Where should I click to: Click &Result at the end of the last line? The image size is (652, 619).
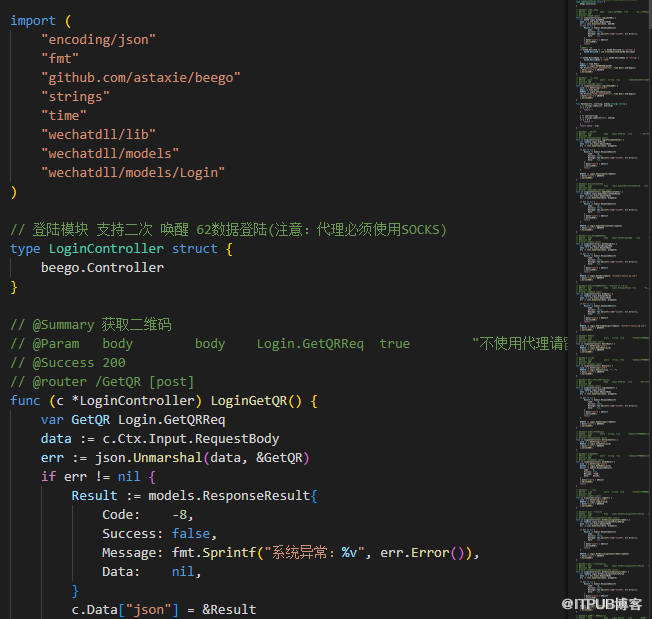click(229, 610)
